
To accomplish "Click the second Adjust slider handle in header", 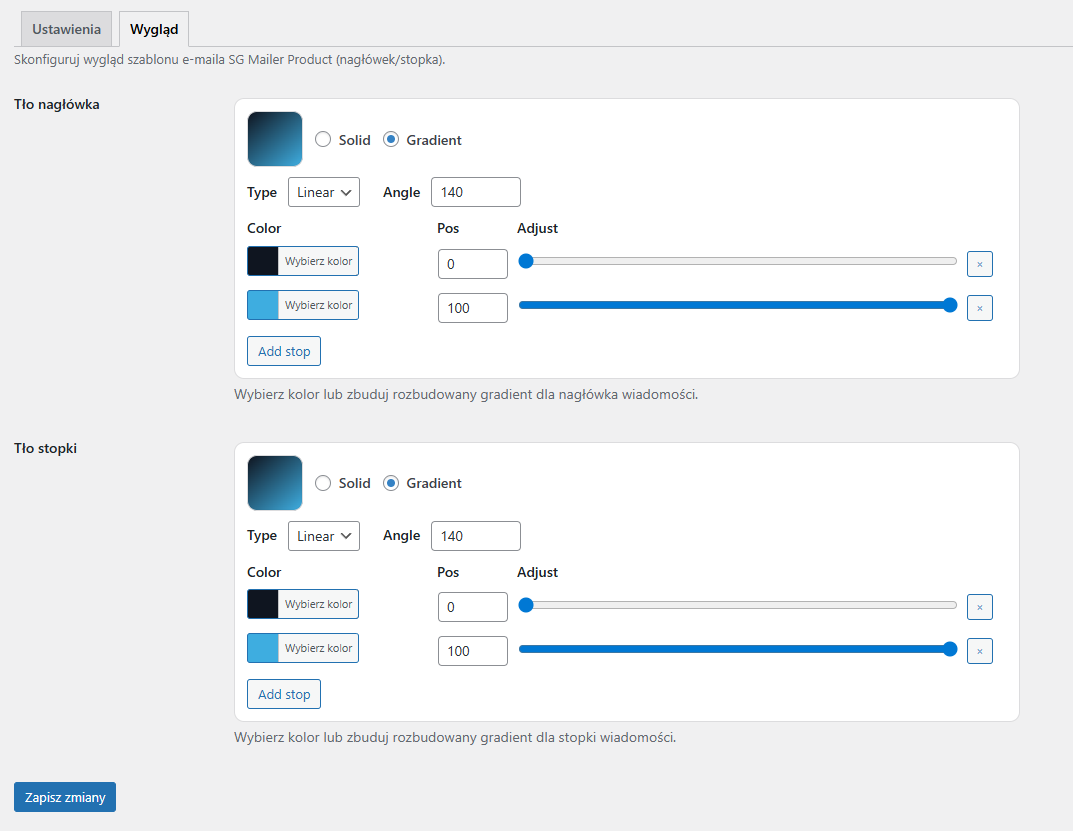I will [x=950, y=305].
